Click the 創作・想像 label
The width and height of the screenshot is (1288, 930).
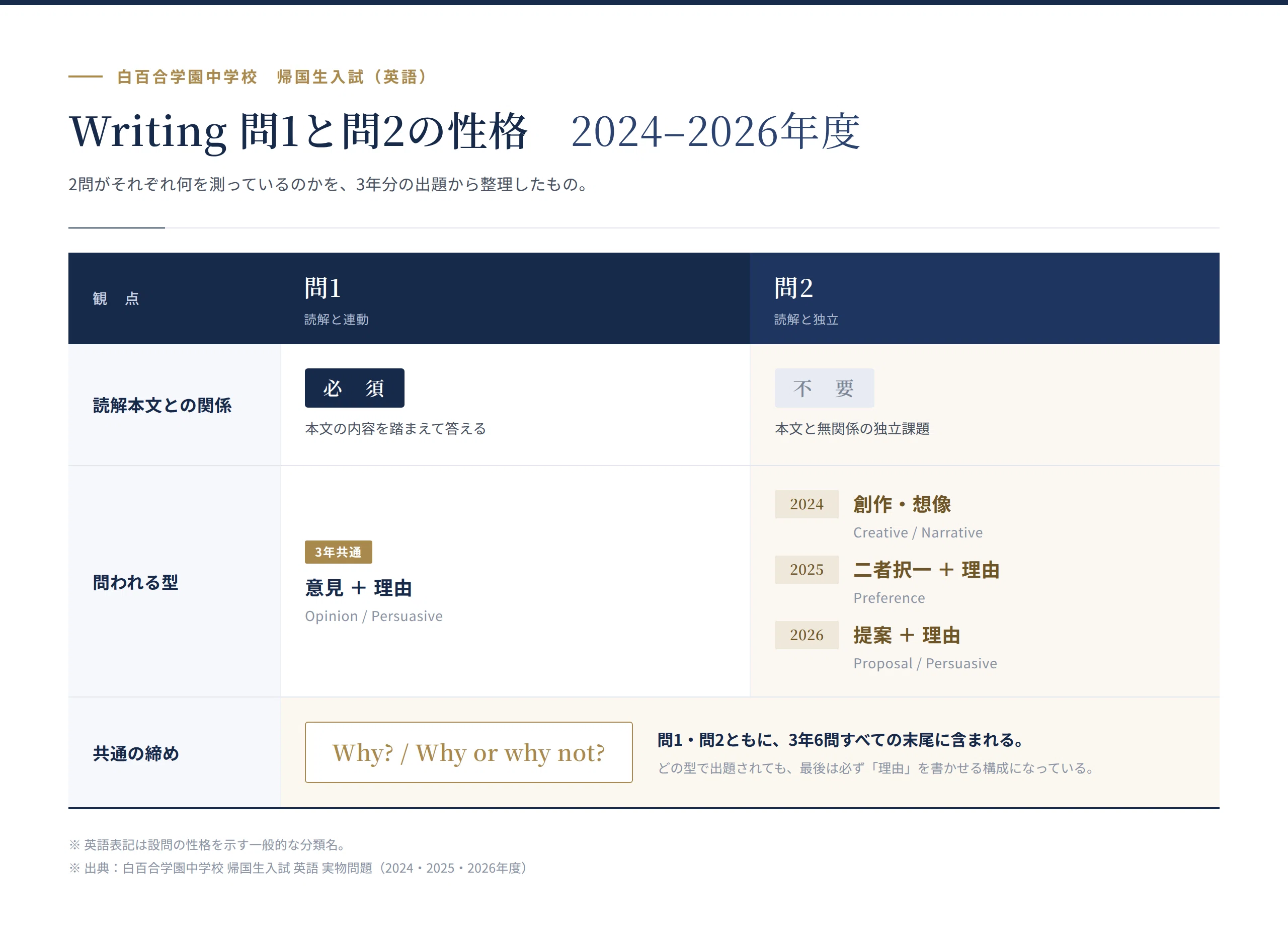click(x=902, y=504)
